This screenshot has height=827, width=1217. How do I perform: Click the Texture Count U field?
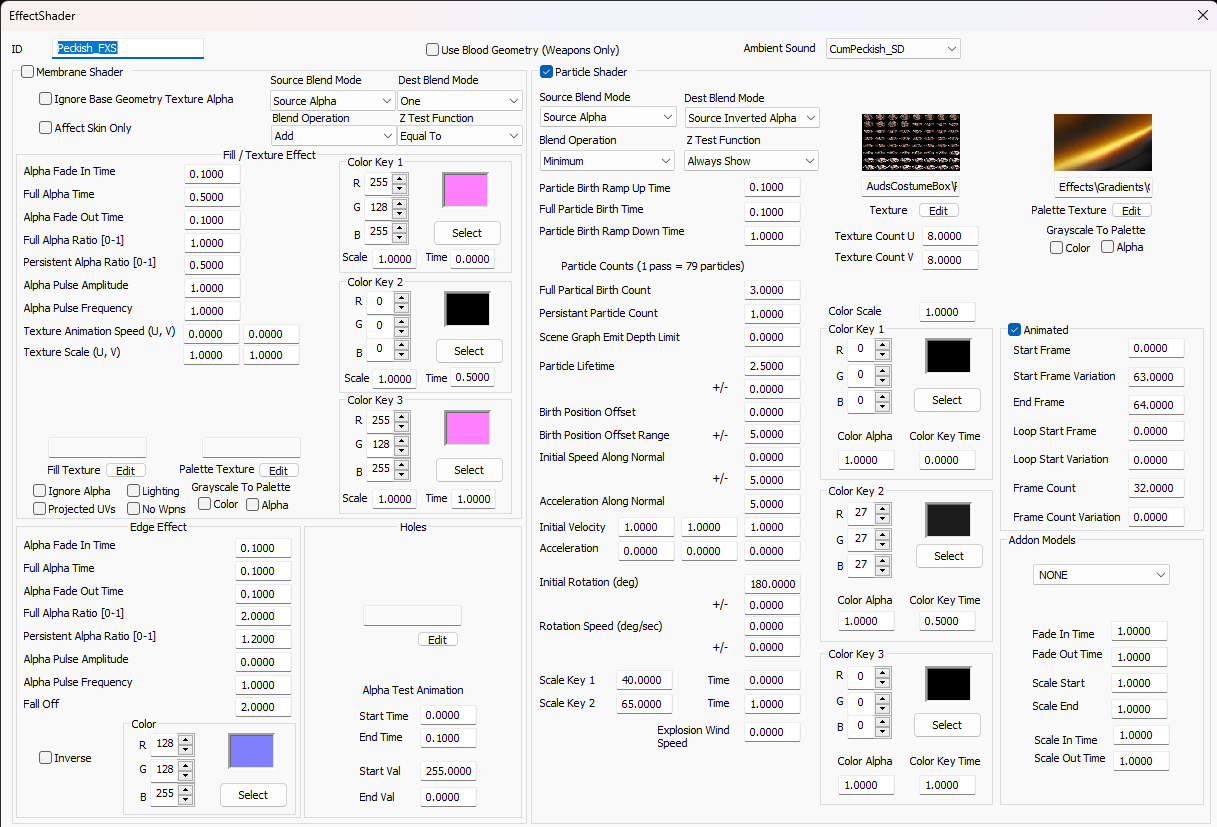(950, 237)
